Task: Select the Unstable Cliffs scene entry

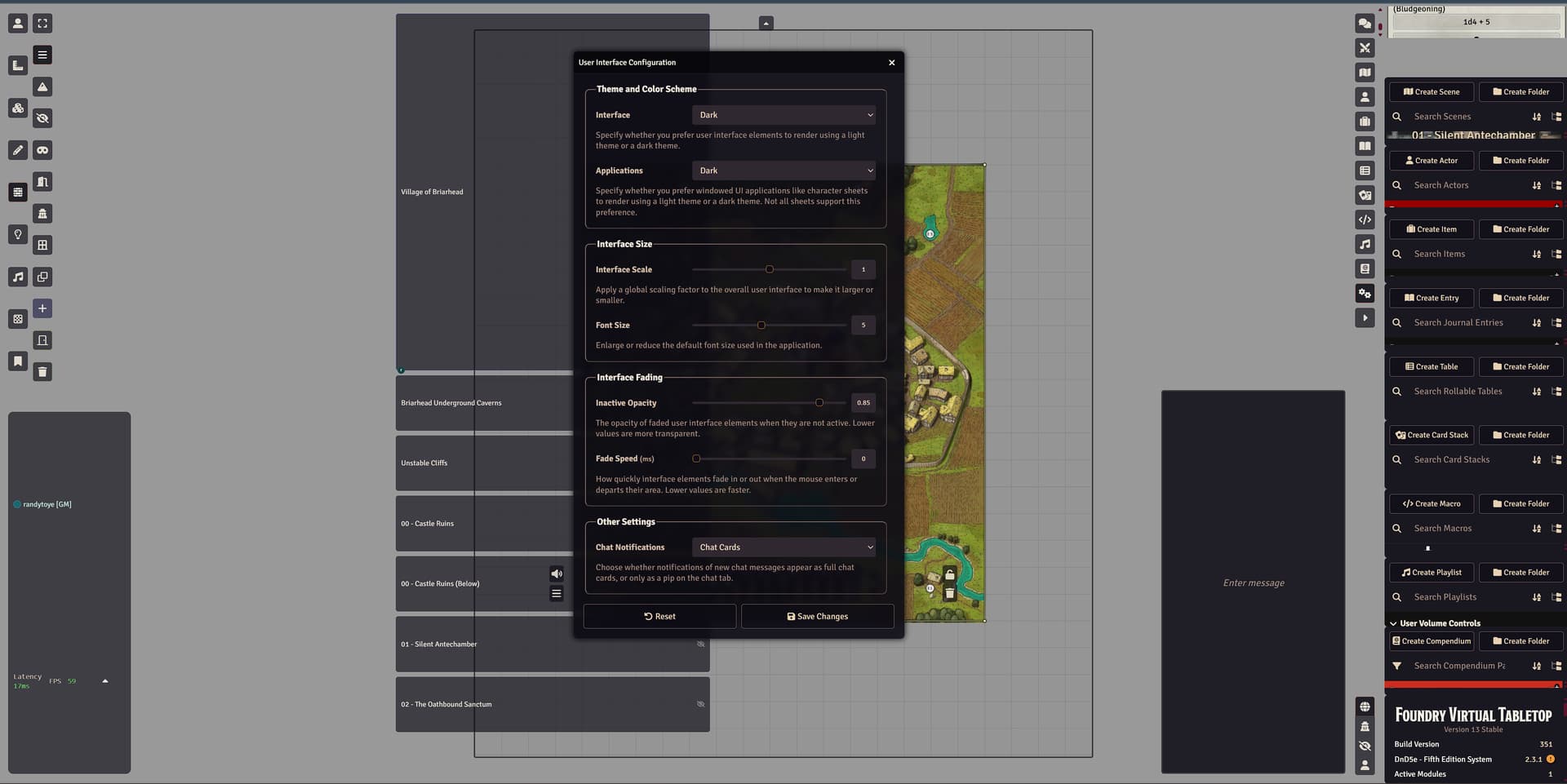Action: pyautogui.click(x=424, y=463)
